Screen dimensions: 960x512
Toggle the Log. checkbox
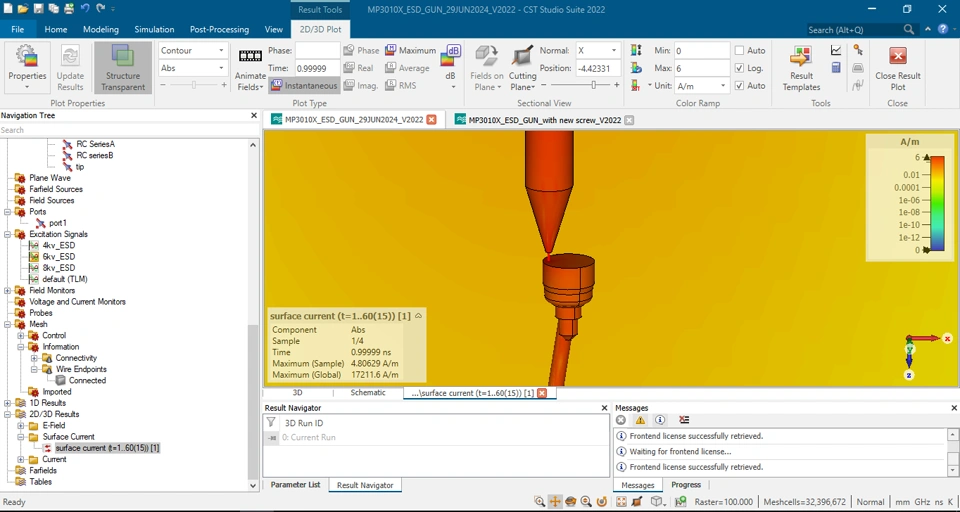[x=739, y=68]
